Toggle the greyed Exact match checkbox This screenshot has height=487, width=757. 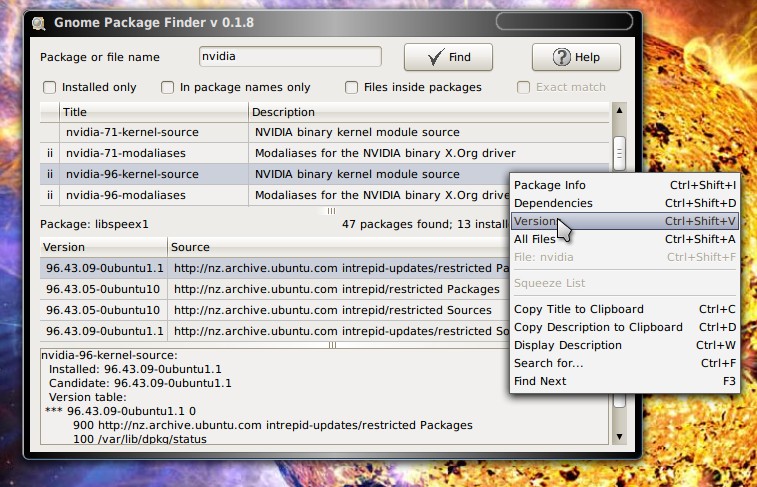(523, 87)
